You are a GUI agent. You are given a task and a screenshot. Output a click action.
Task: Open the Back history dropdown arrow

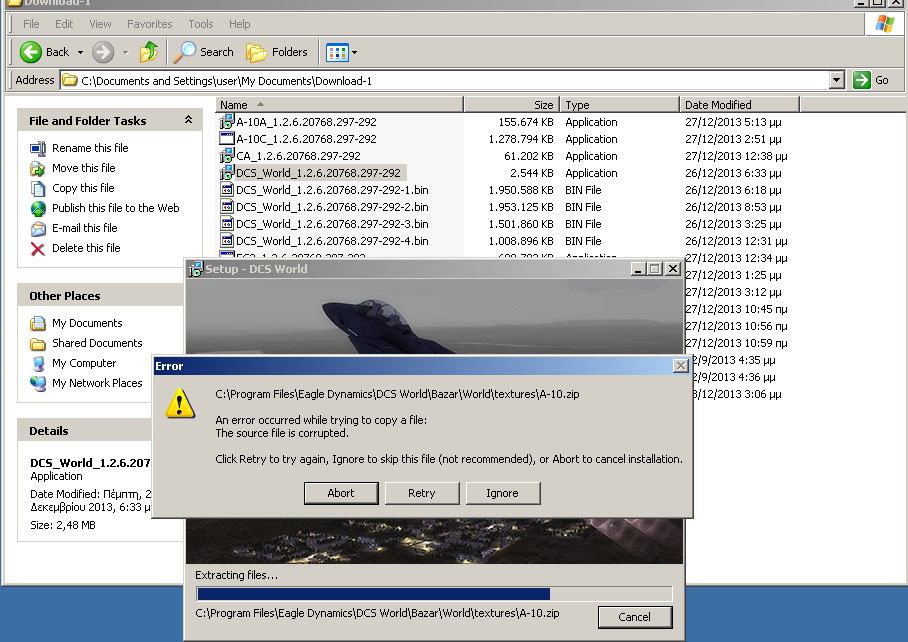click(80, 53)
